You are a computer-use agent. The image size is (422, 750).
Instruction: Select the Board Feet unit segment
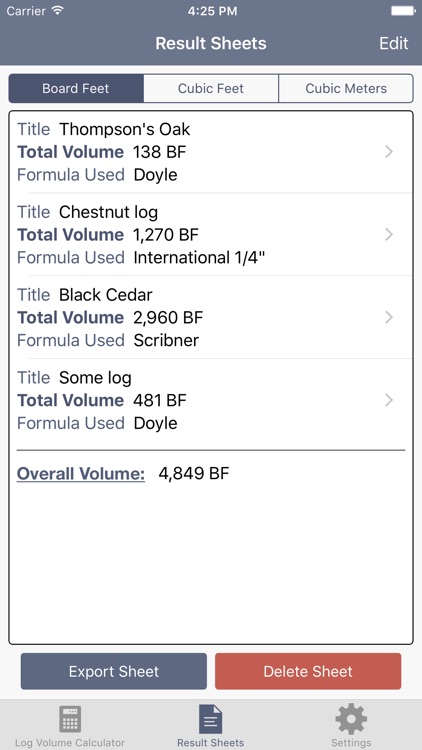point(76,88)
